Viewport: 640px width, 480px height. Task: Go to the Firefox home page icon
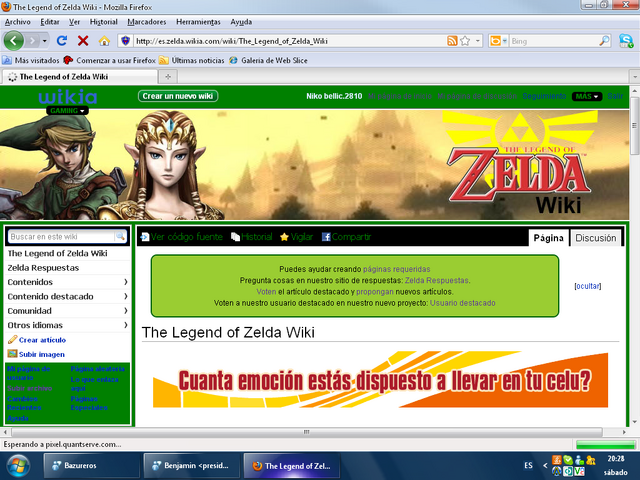[x=104, y=41]
